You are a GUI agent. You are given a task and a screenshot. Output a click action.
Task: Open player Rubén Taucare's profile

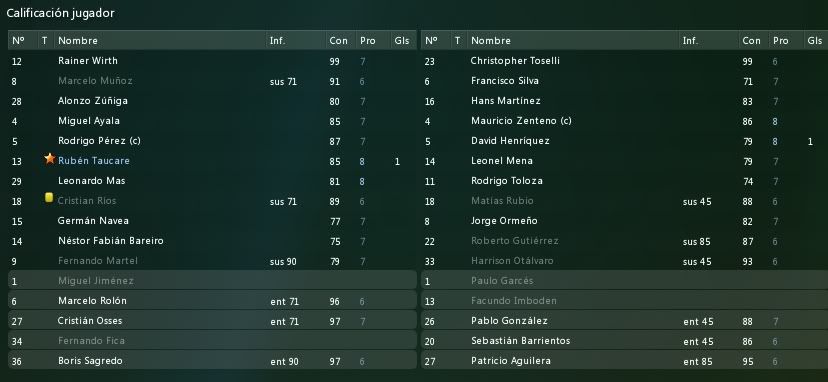tap(94, 161)
